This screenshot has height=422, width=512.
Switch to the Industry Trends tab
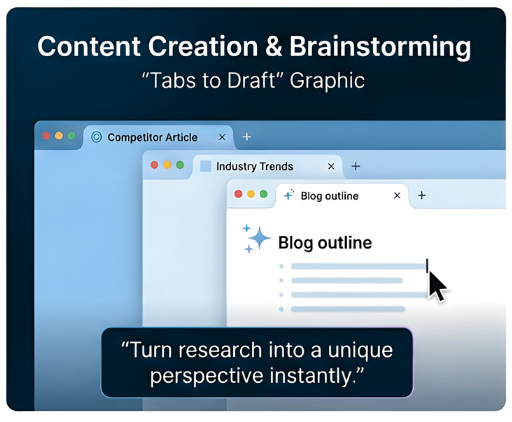(267, 166)
